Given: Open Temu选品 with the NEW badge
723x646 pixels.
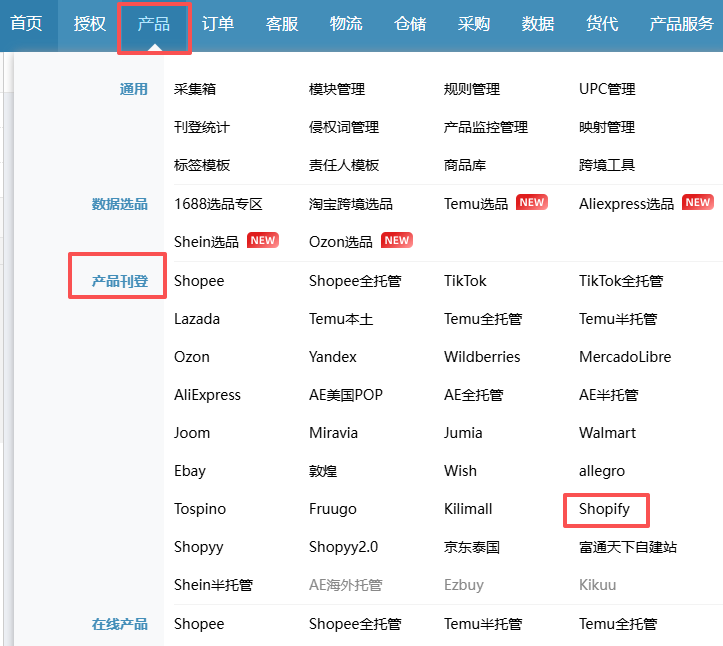Looking at the screenshot, I should [476, 203].
